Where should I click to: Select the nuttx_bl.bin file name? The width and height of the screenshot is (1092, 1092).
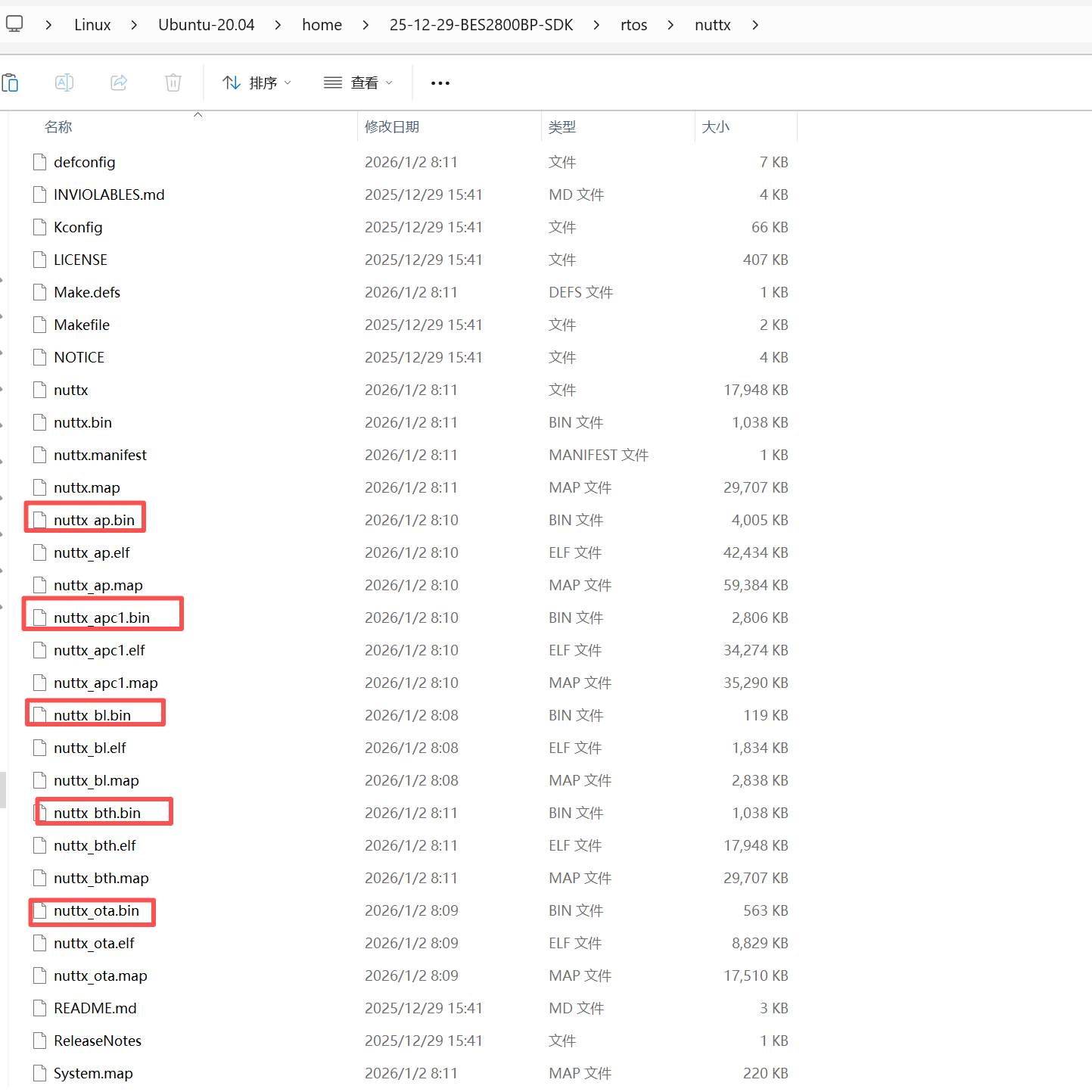[92, 715]
